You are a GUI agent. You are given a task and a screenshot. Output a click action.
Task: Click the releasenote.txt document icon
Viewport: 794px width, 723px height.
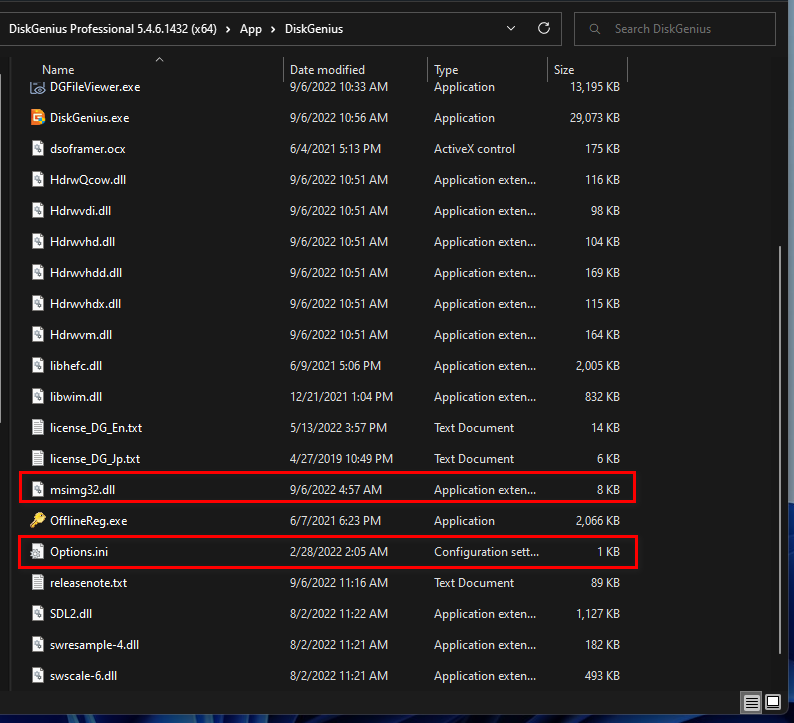point(38,582)
